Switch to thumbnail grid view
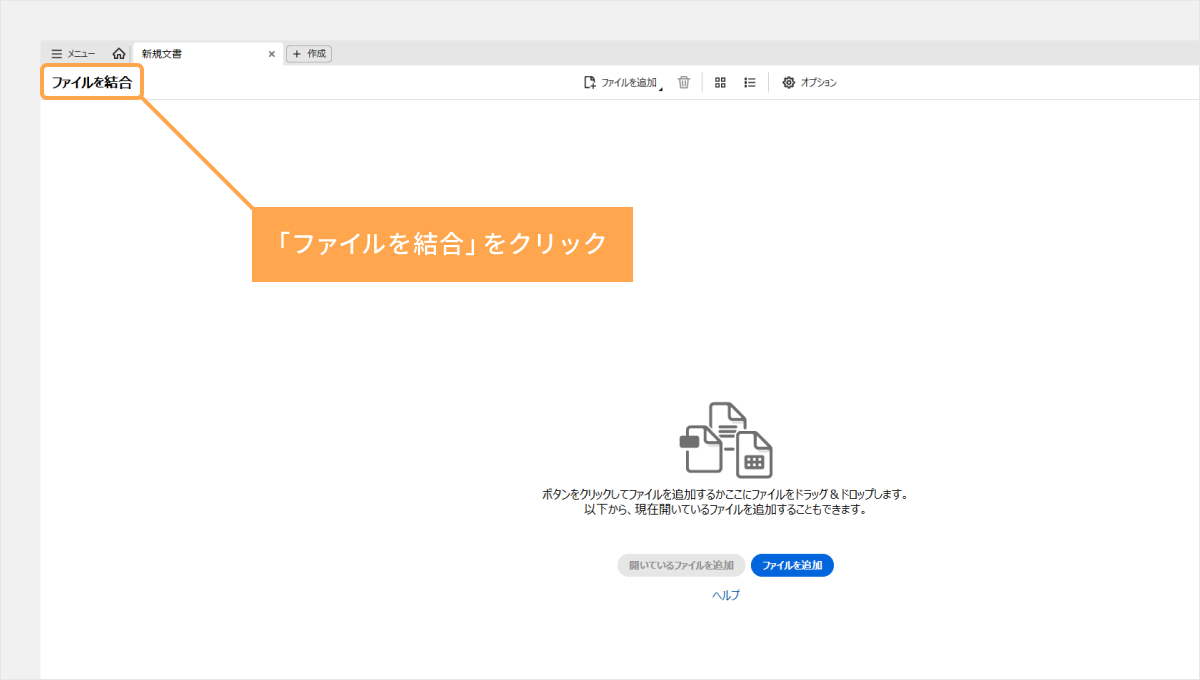The image size is (1200, 680). (x=720, y=83)
